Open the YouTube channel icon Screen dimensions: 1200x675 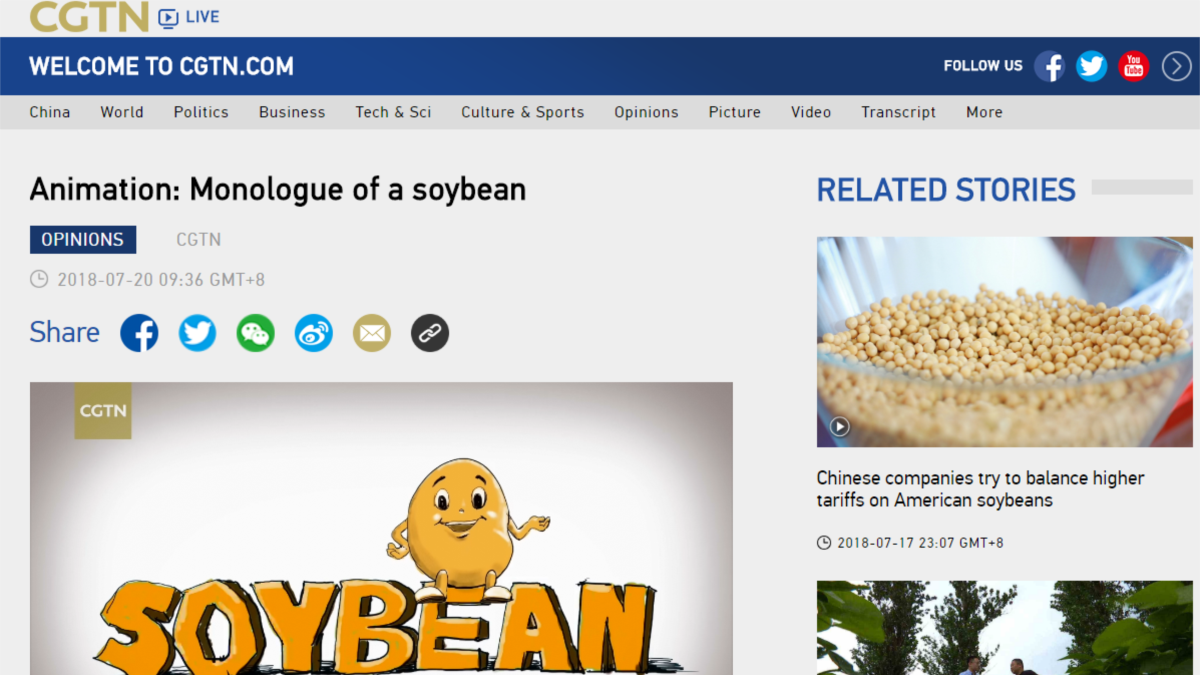click(1133, 66)
